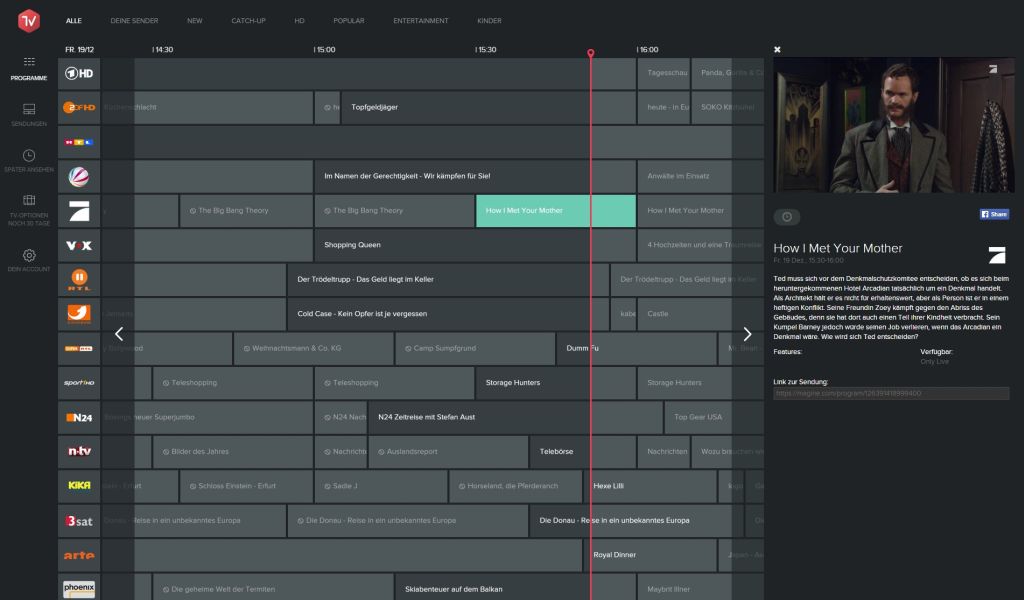Open the Bilder des Jahres programme

pyautogui.click(x=232, y=452)
